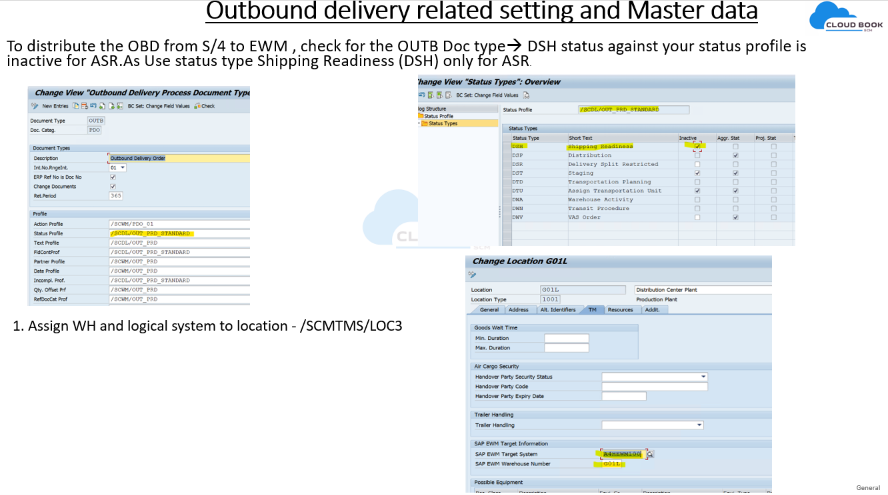Switch to the Alt. Identifiers tab
This screenshot has height=495, width=888.
(558, 310)
